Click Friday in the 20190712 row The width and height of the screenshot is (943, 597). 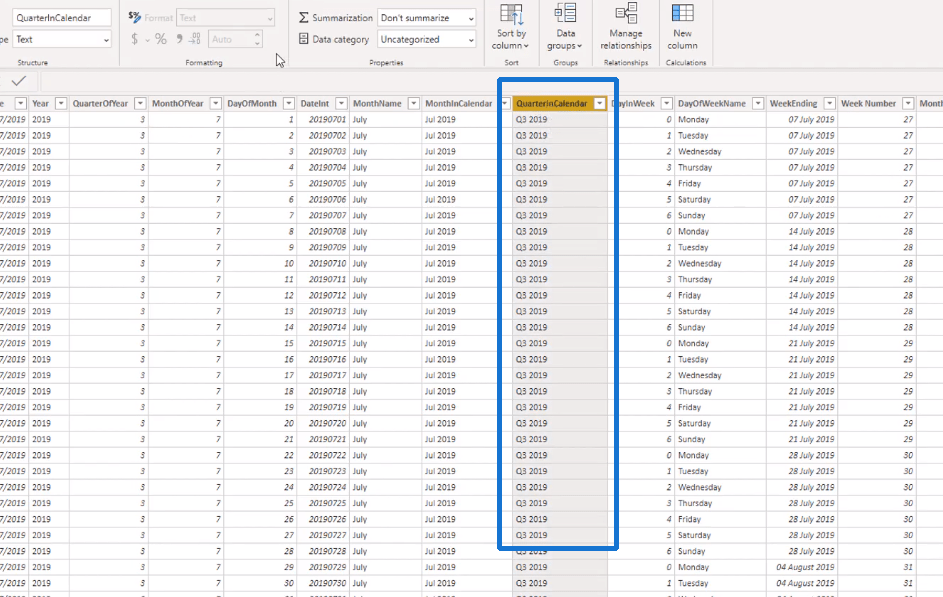689,295
